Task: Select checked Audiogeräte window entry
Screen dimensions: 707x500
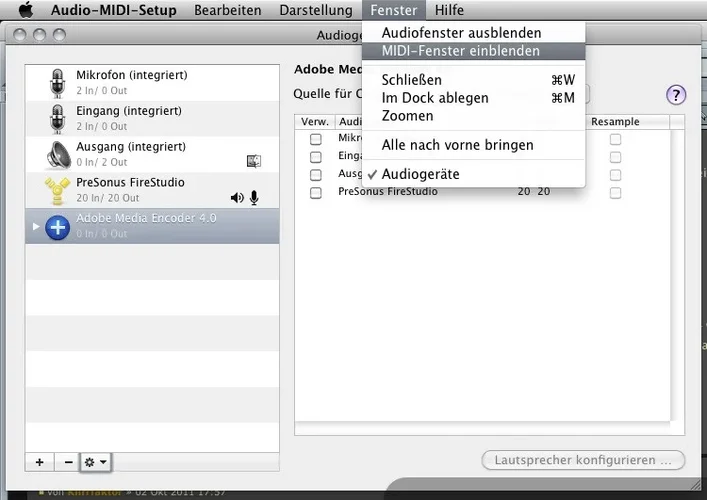Action: click(x=473, y=174)
